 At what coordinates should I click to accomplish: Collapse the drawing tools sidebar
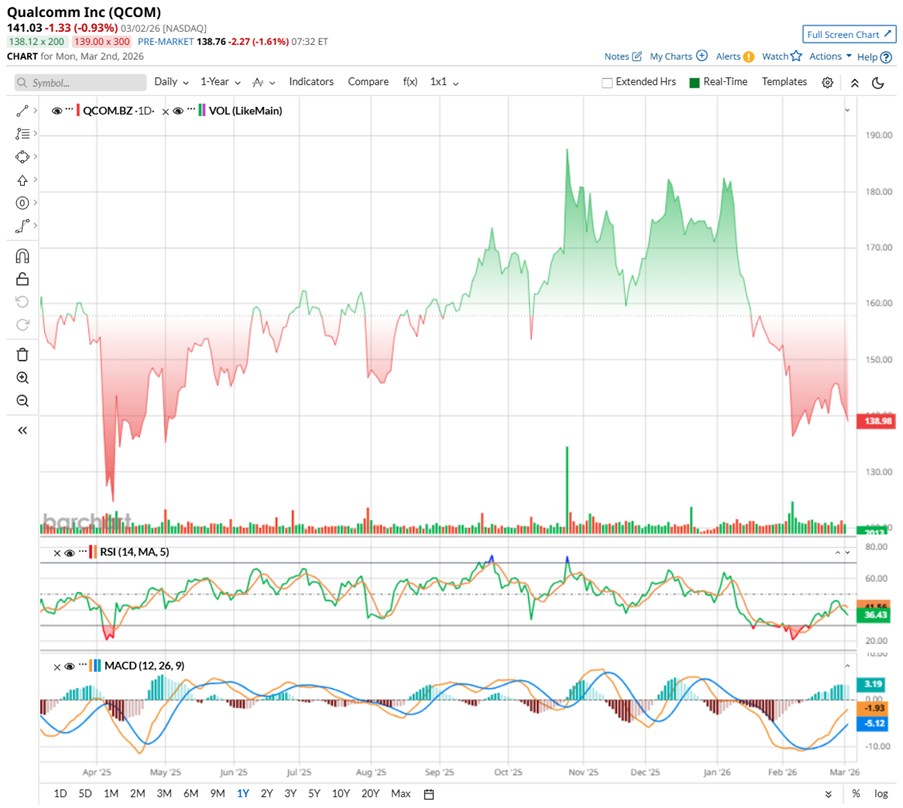[x=22, y=430]
